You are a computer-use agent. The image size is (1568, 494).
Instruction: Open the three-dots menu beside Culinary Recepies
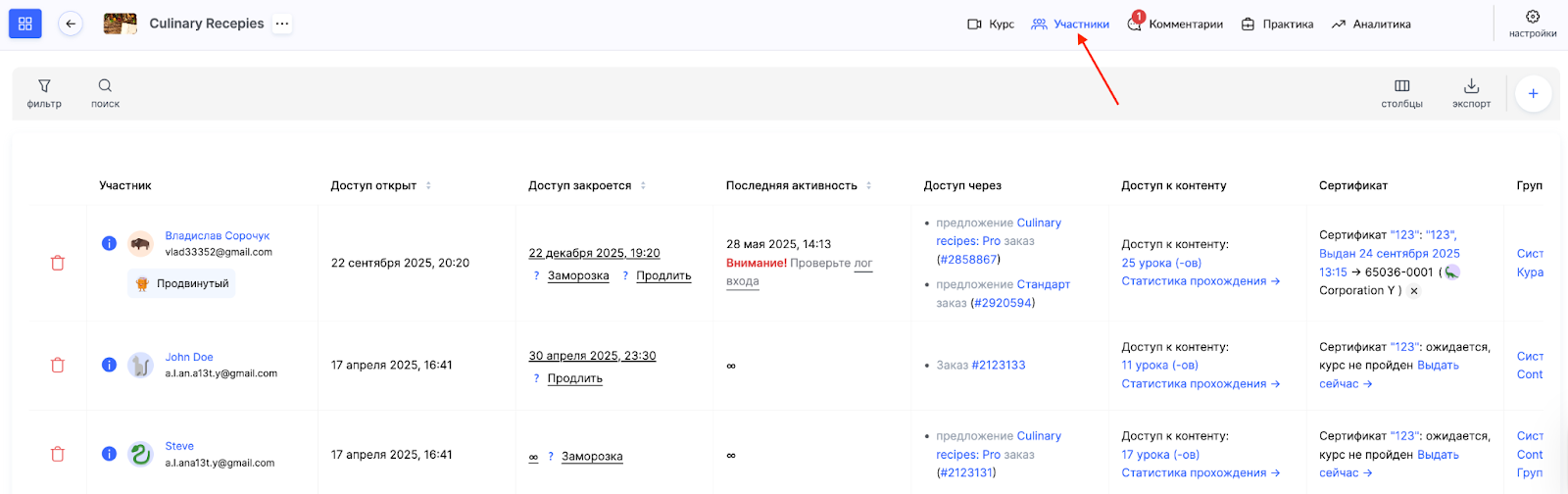pyautogui.click(x=282, y=24)
